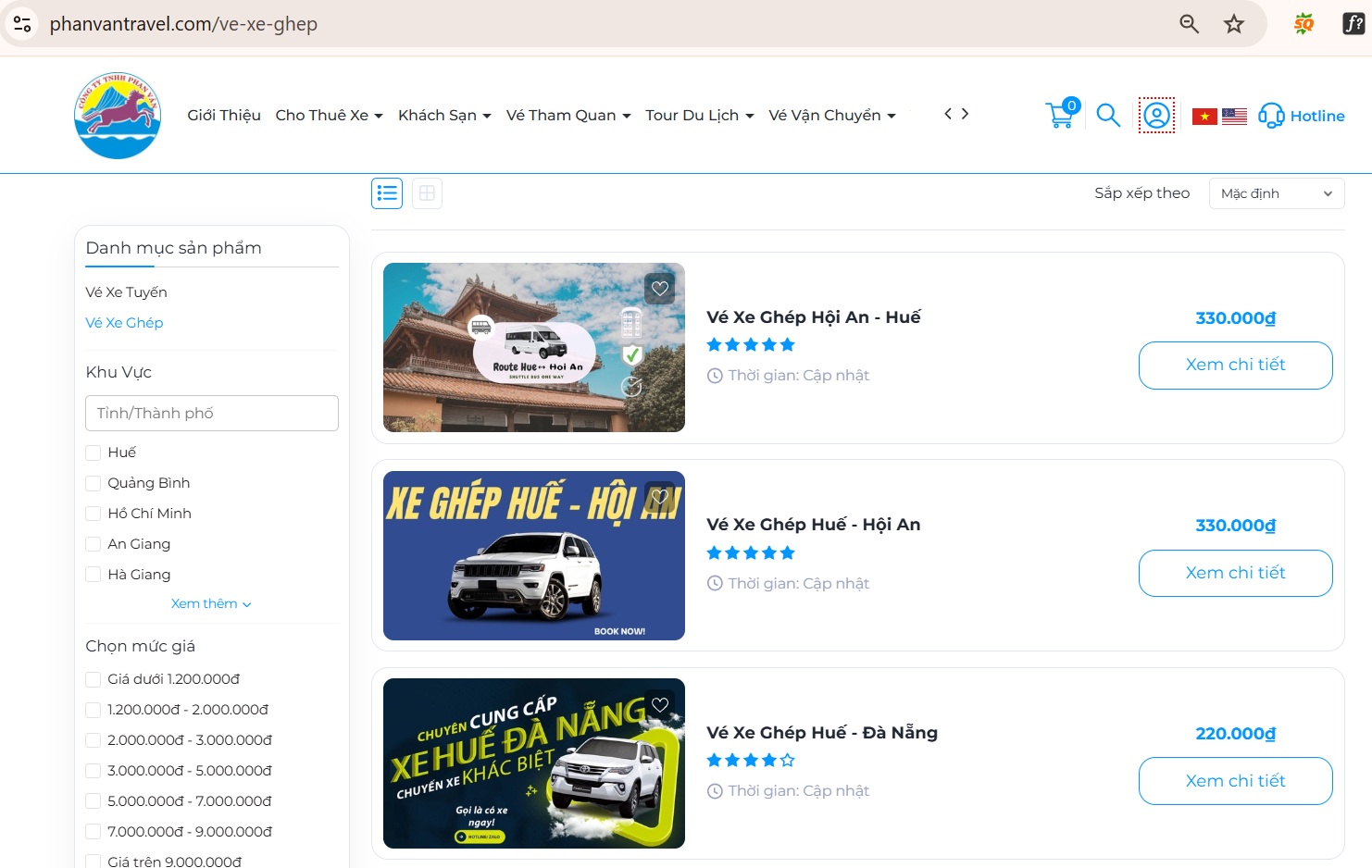This screenshot has width=1372, height=868.
Task: Expand the Khách Sạn menu
Action: tap(444, 115)
